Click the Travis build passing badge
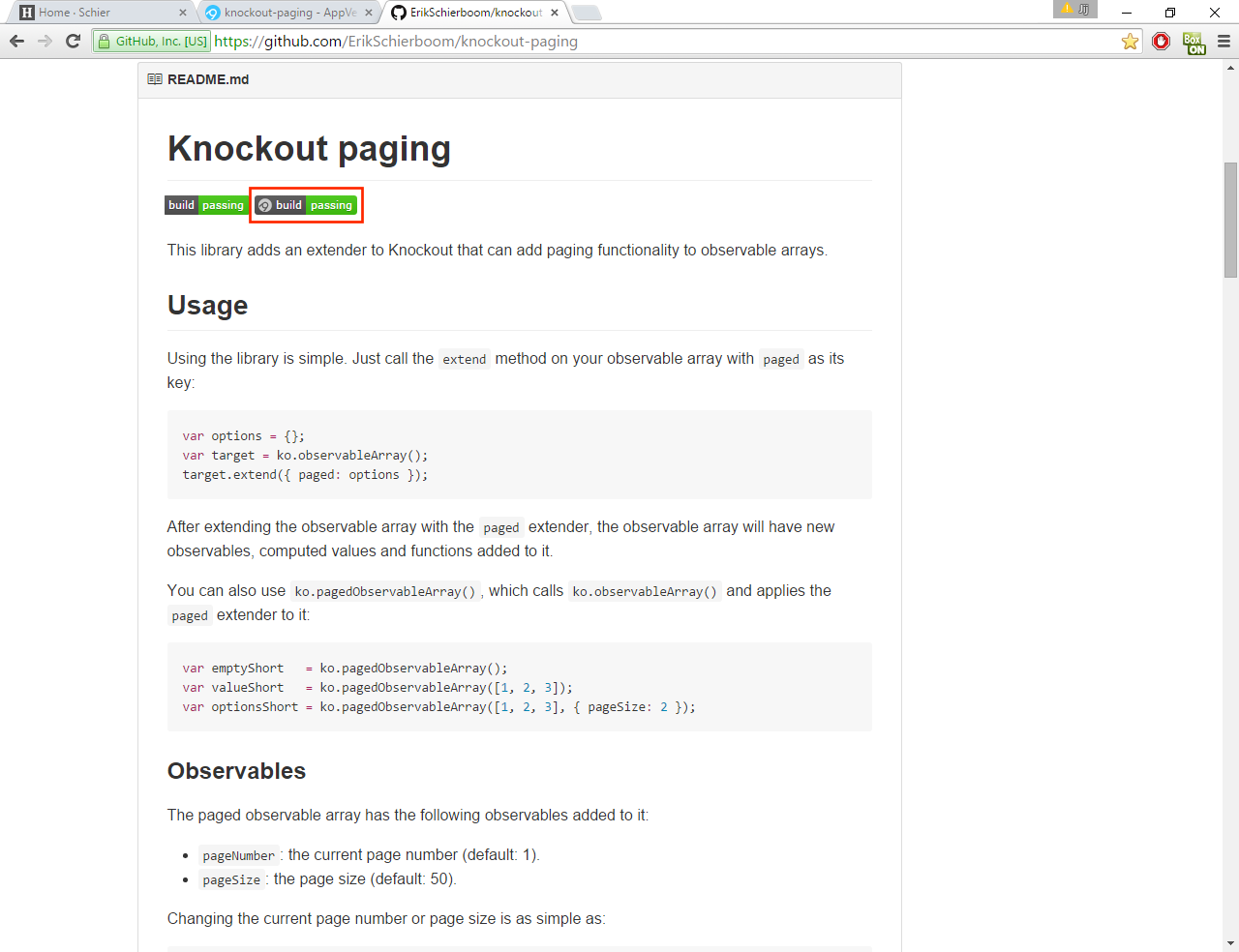 (206, 205)
